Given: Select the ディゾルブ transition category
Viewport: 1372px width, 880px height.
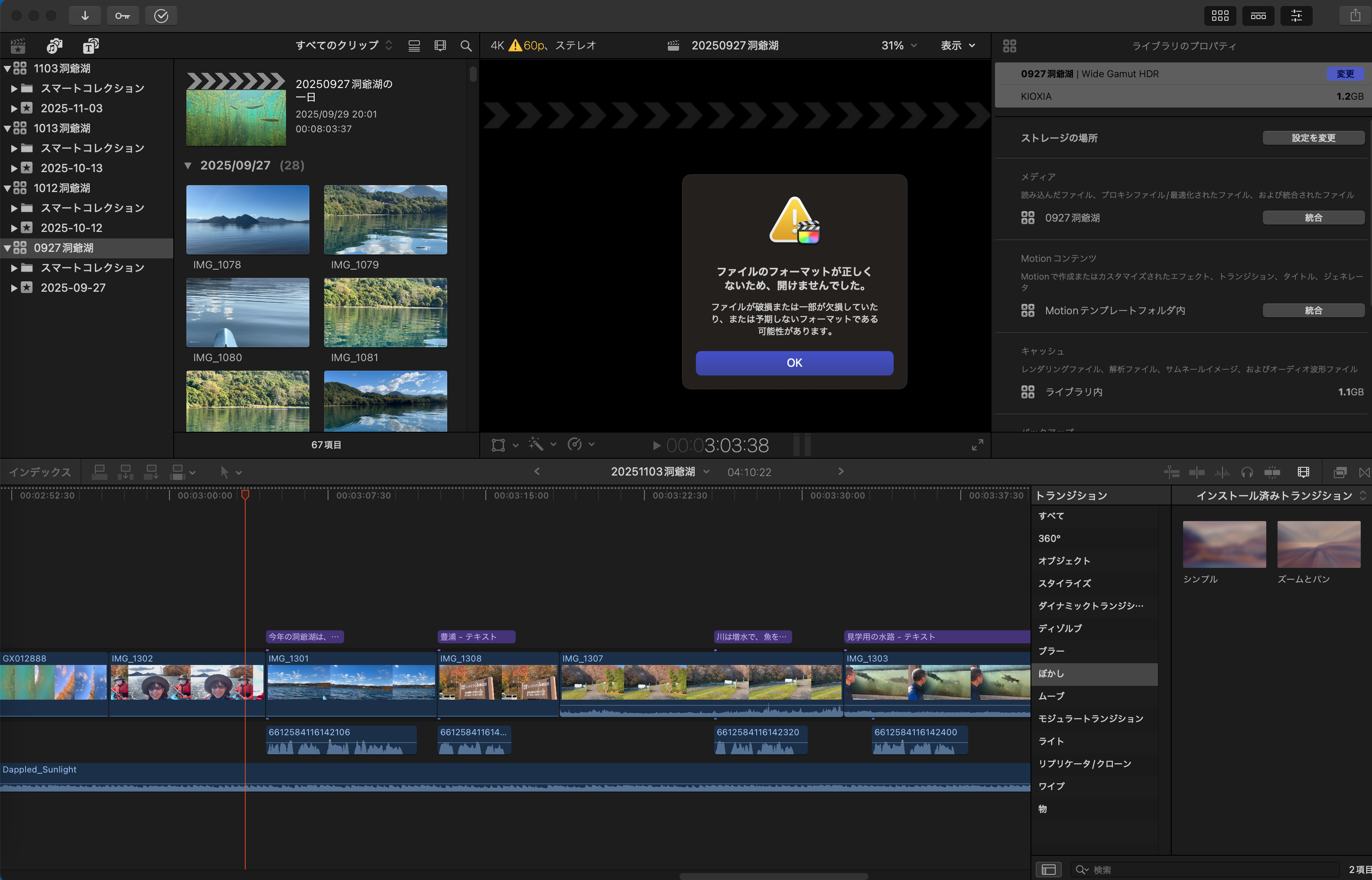Looking at the screenshot, I should pyautogui.click(x=1060, y=628).
